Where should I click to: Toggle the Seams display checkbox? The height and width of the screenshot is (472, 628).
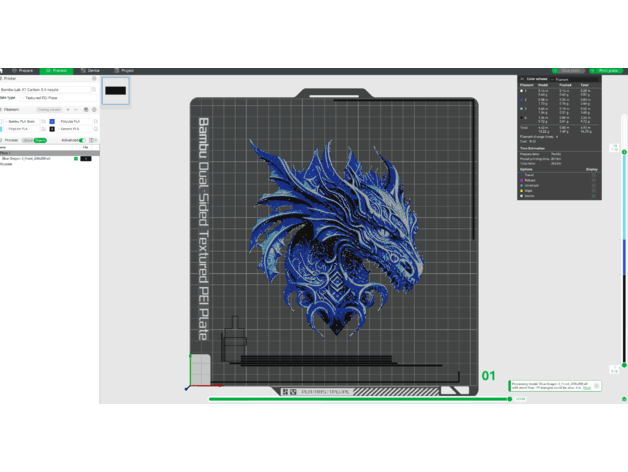pyautogui.click(x=594, y=196)
